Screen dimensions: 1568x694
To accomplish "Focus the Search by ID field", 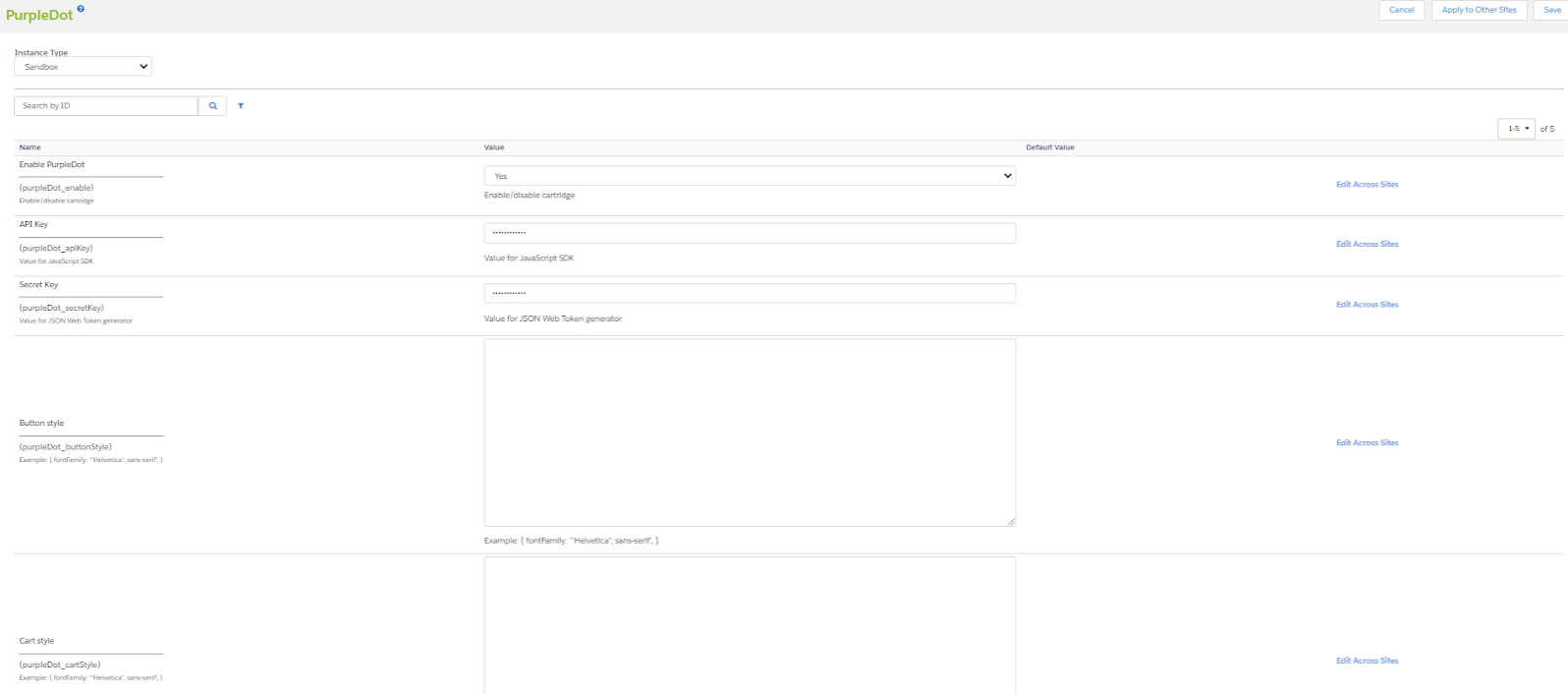I will [x=106, y=106].
